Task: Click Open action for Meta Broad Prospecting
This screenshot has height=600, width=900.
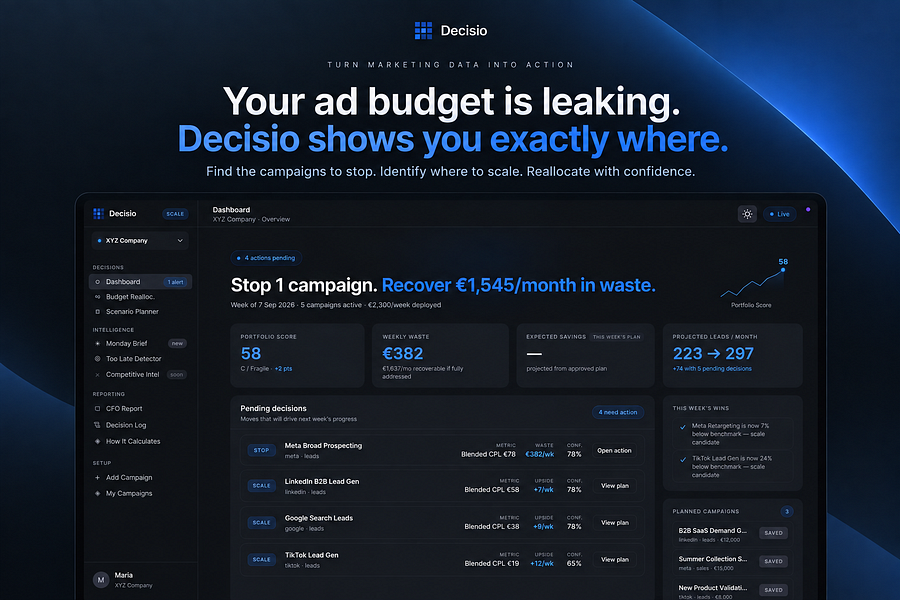Action: pyautogui.click(x=614, y=451)
